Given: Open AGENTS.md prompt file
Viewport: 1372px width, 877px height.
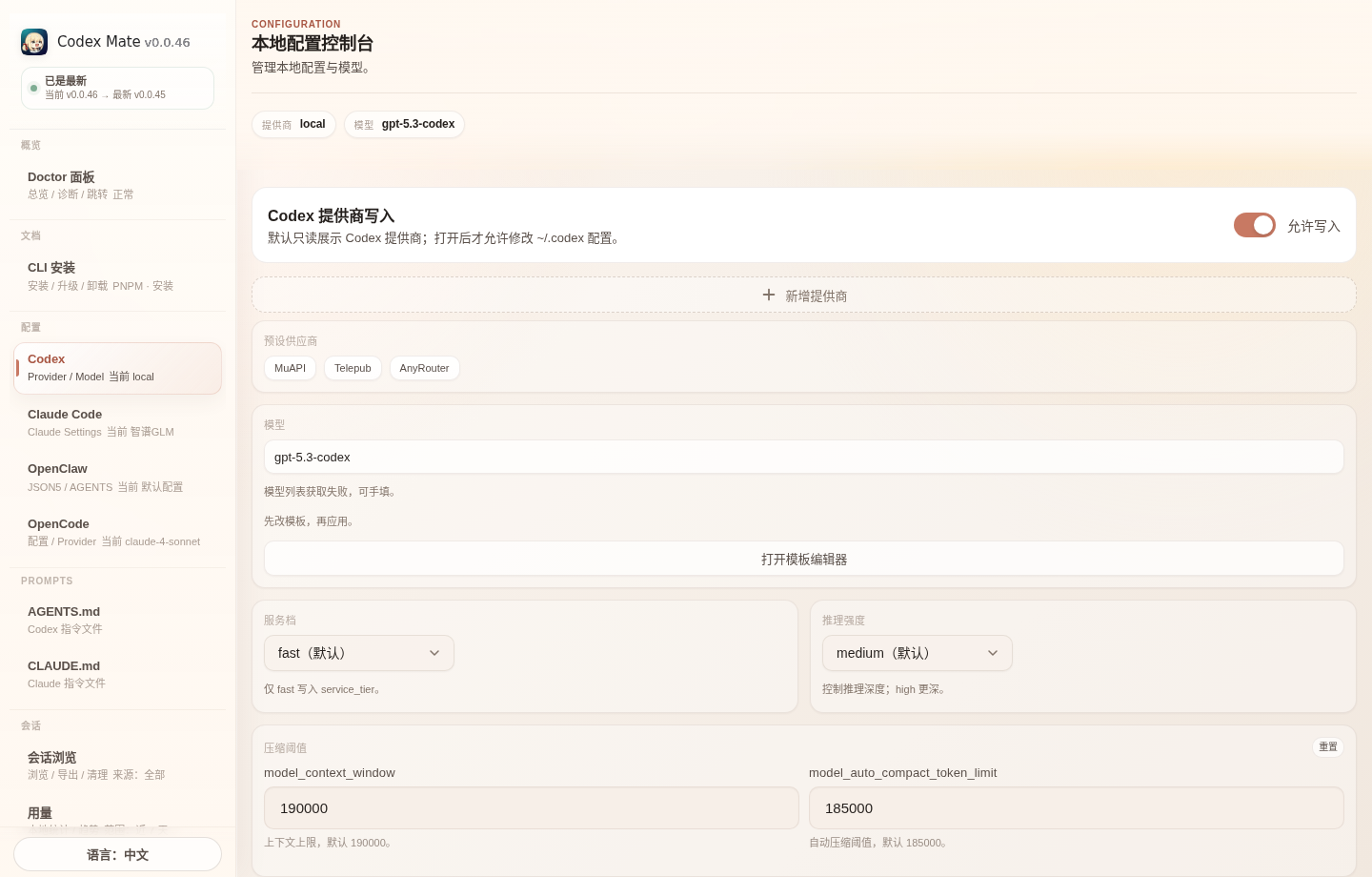Looking at the screenshot, I should (118, 620).
